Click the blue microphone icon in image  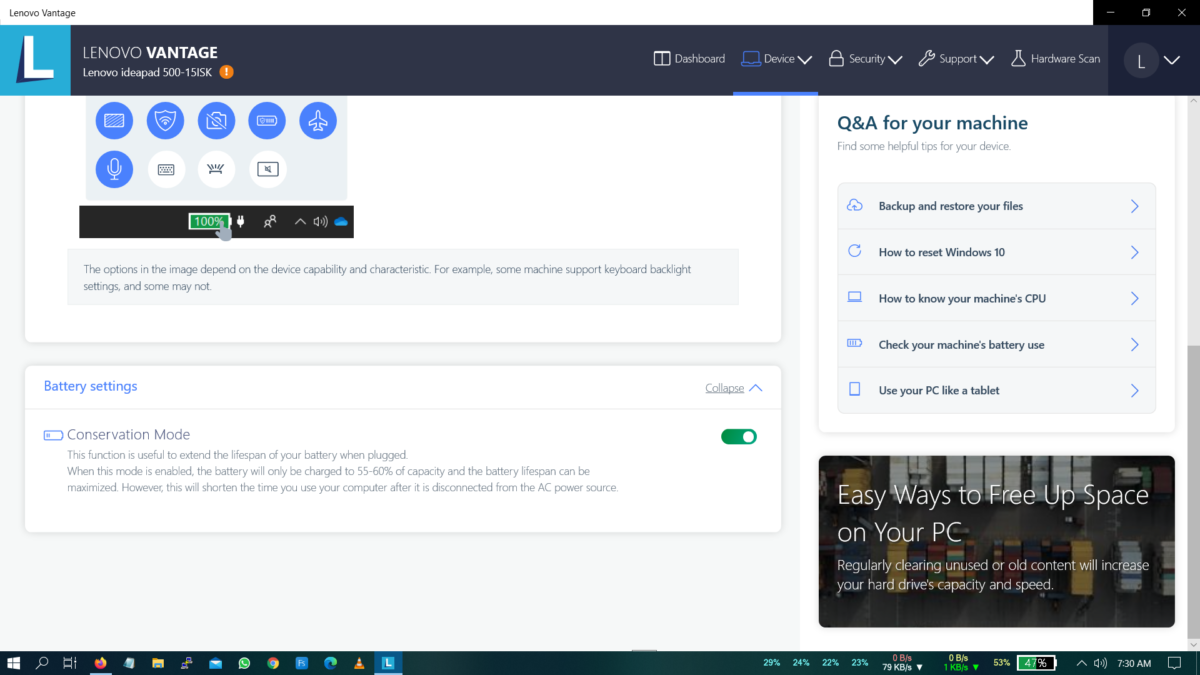click(x=114, y=169)
